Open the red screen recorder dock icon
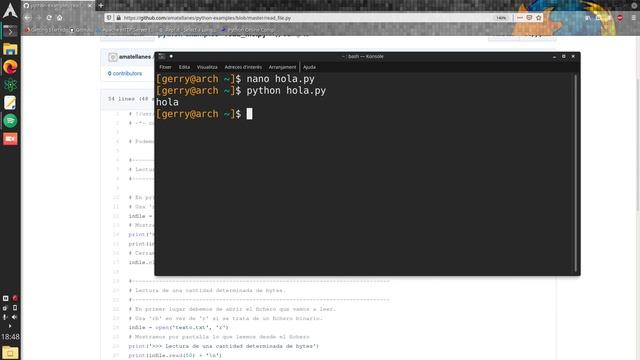Viewport: 640px width, 360px height. pos(10,139)
